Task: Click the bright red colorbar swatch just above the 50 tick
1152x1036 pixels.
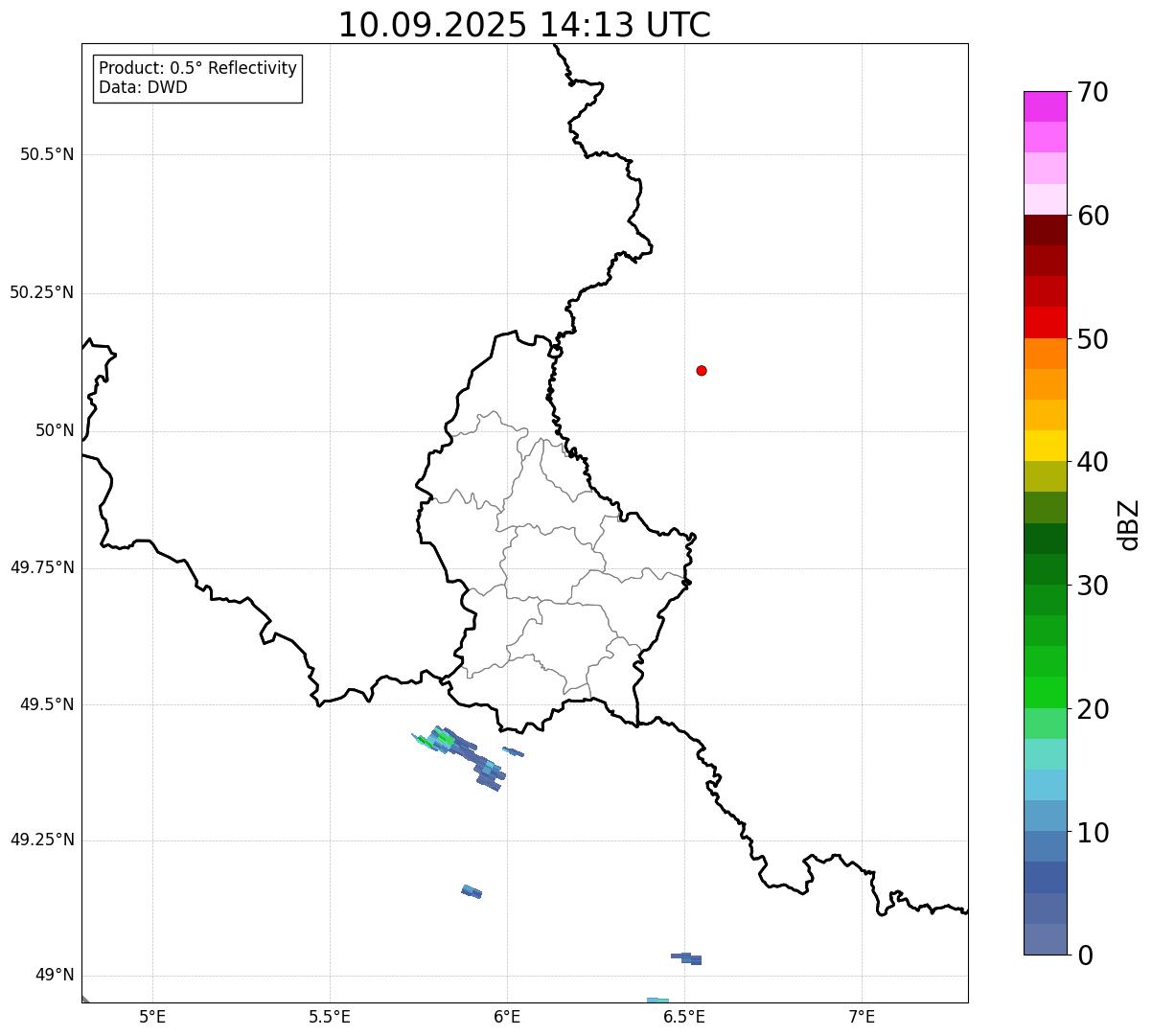Action: coord(1045,323)
